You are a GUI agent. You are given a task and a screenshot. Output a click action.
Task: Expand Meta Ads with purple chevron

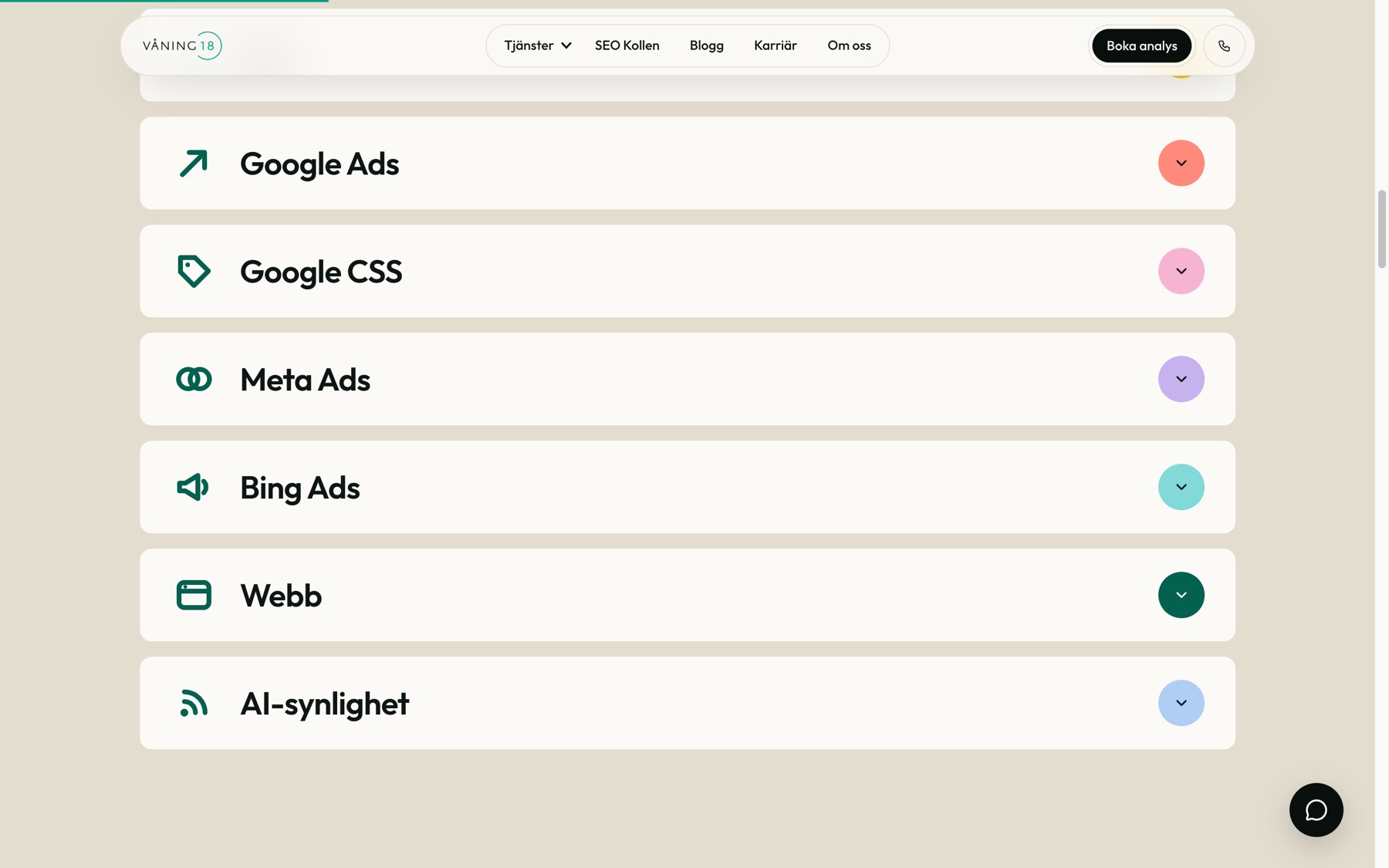pyautogui.click(x=1181, y=379)
